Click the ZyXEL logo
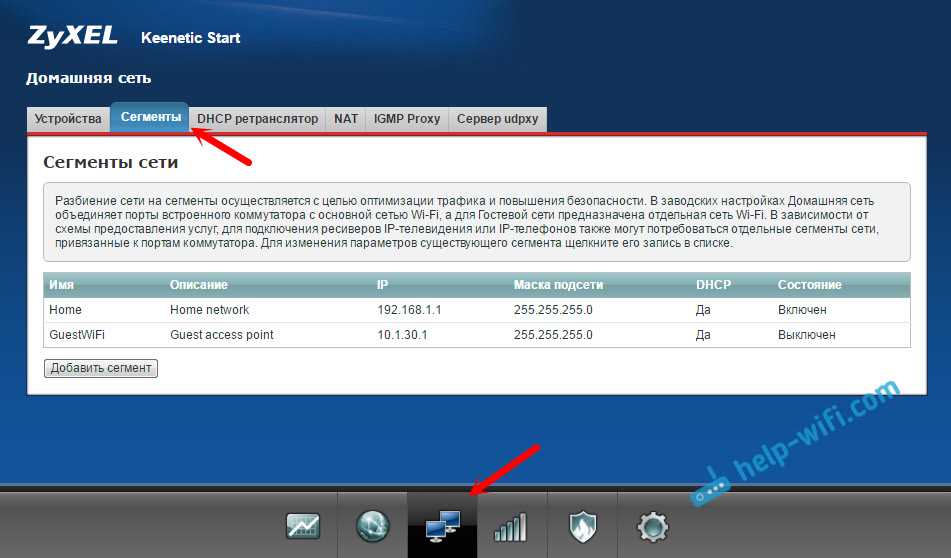The image size is (951, 558). click(73, 36)
